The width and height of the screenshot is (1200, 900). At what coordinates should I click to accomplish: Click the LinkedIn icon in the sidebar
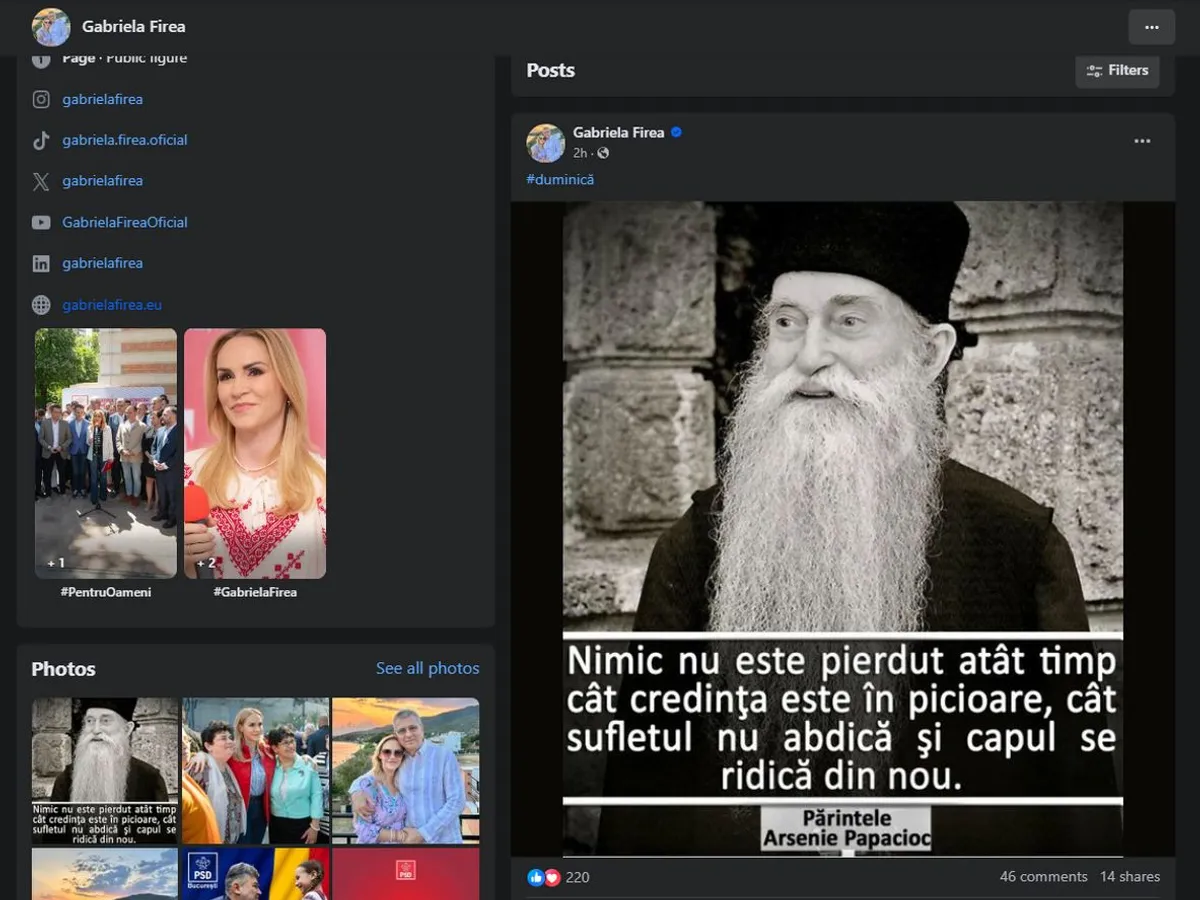(41, 263)
